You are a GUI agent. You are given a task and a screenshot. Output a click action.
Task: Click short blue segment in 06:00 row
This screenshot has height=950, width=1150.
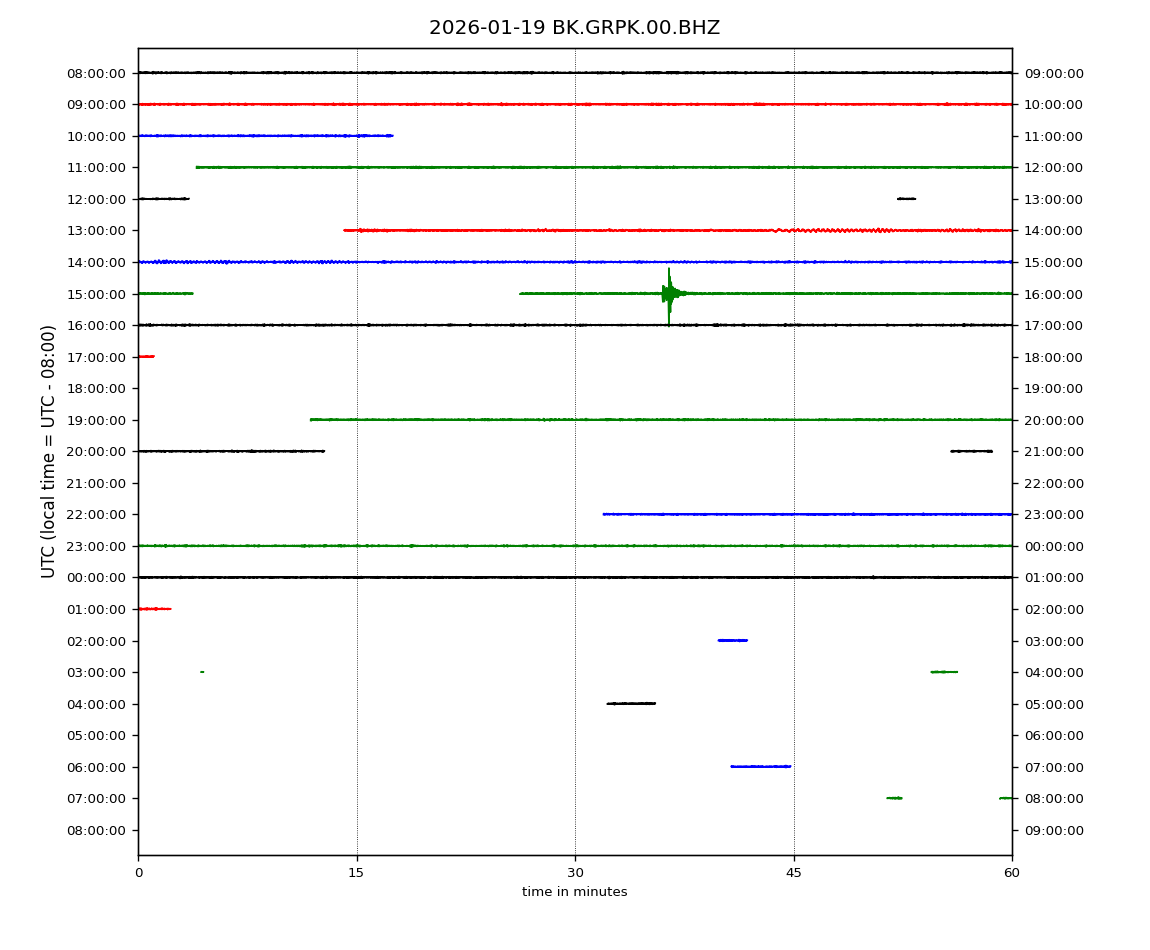[x=760, y=766]
